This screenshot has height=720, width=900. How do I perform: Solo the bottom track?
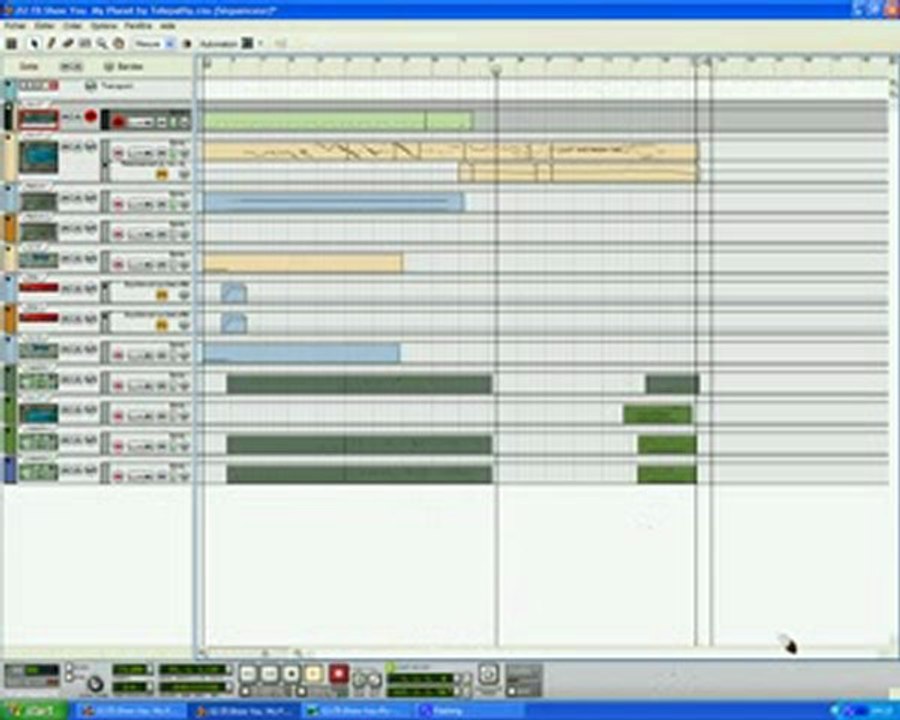coord(76,471)
